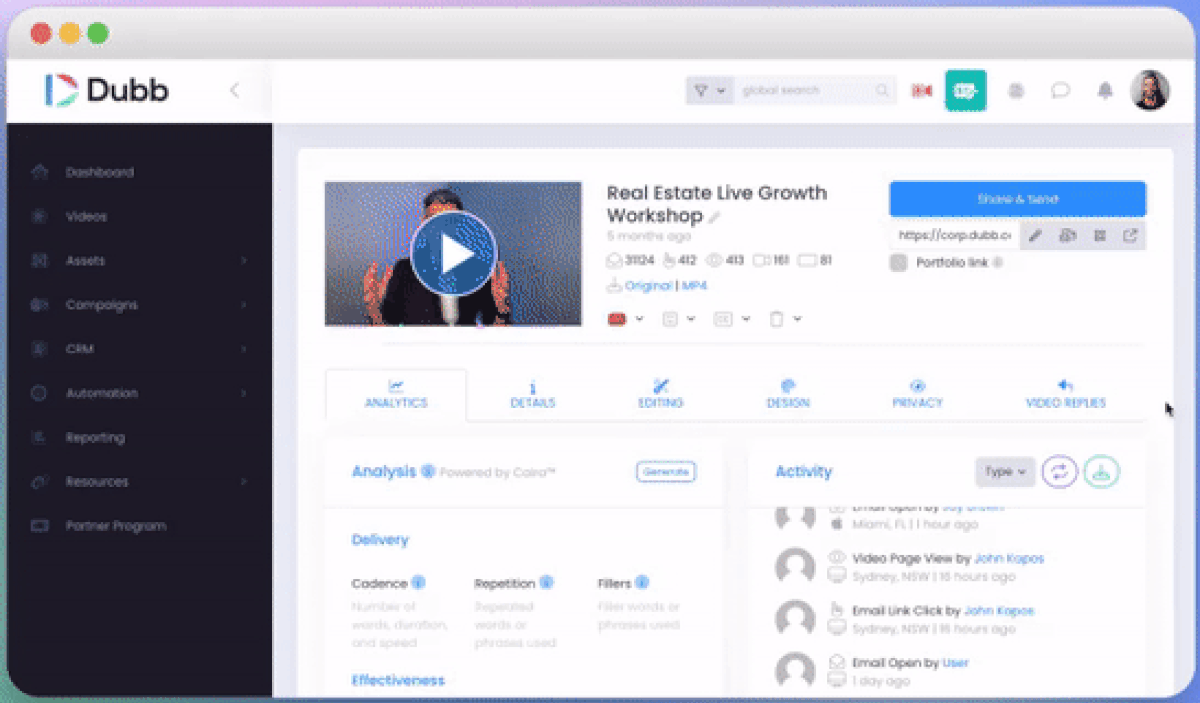The width and height of the screenshot is (1200, 703).
Task: Click the "Miami, FL | 1 hour ago" text
Action: click(x=915, y=524)
